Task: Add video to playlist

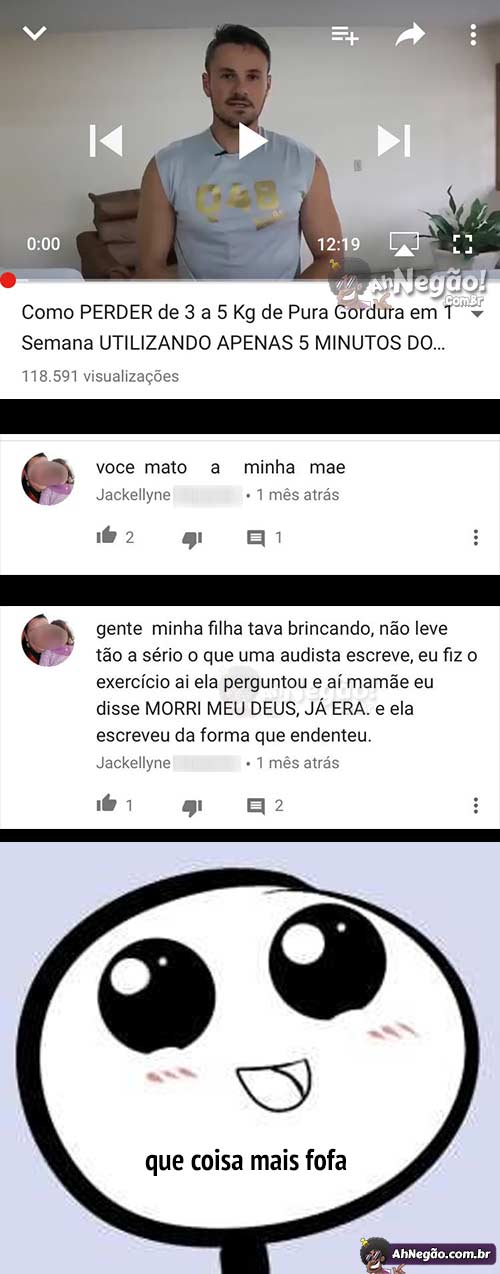Action: (345, 35)
